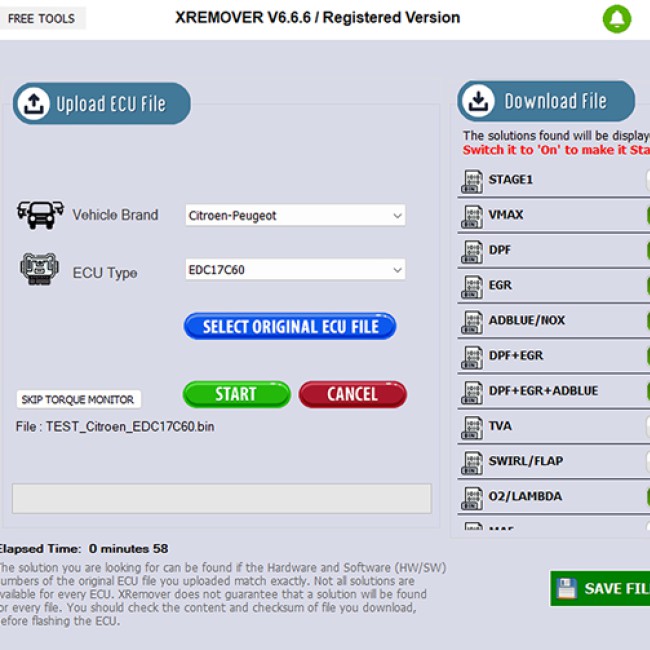
Task: Click the Upload ECU File banner
Action: point(102,103)
